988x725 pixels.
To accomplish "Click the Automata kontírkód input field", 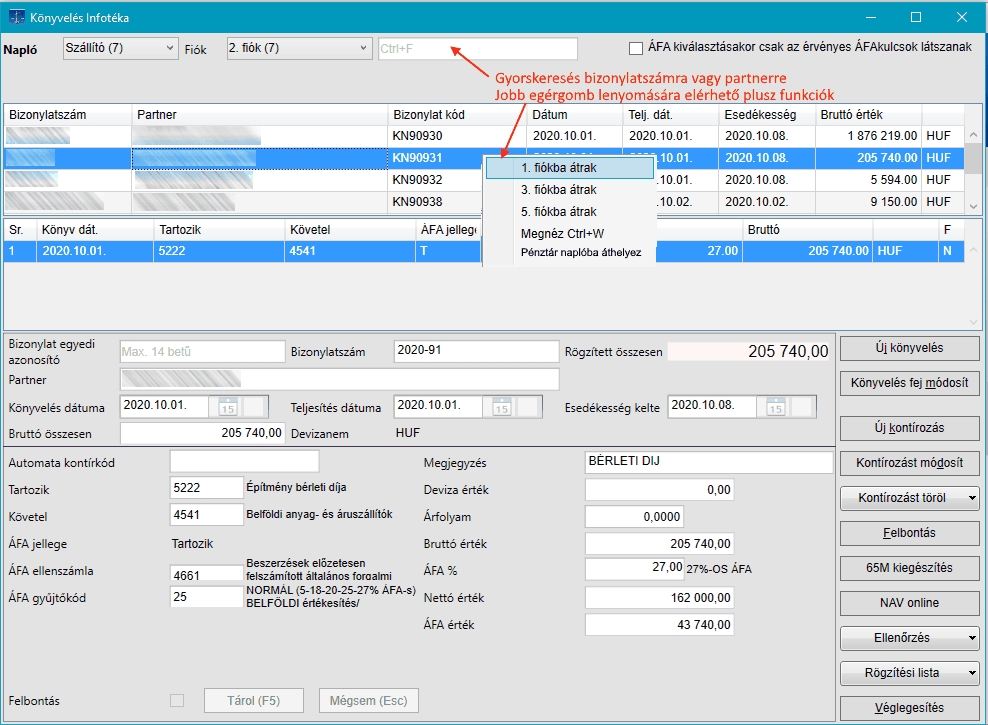I will 244,462.
